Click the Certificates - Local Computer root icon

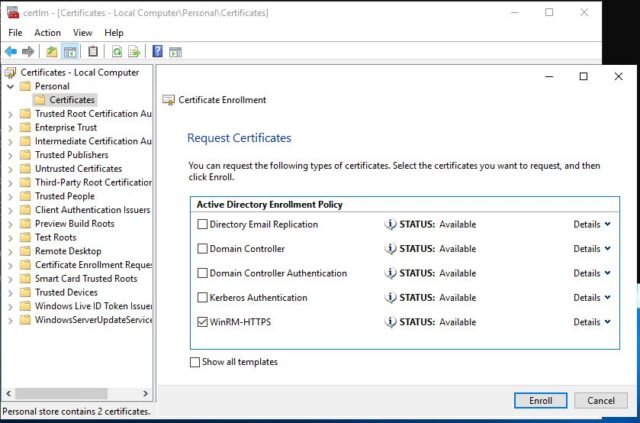(10, 73)
